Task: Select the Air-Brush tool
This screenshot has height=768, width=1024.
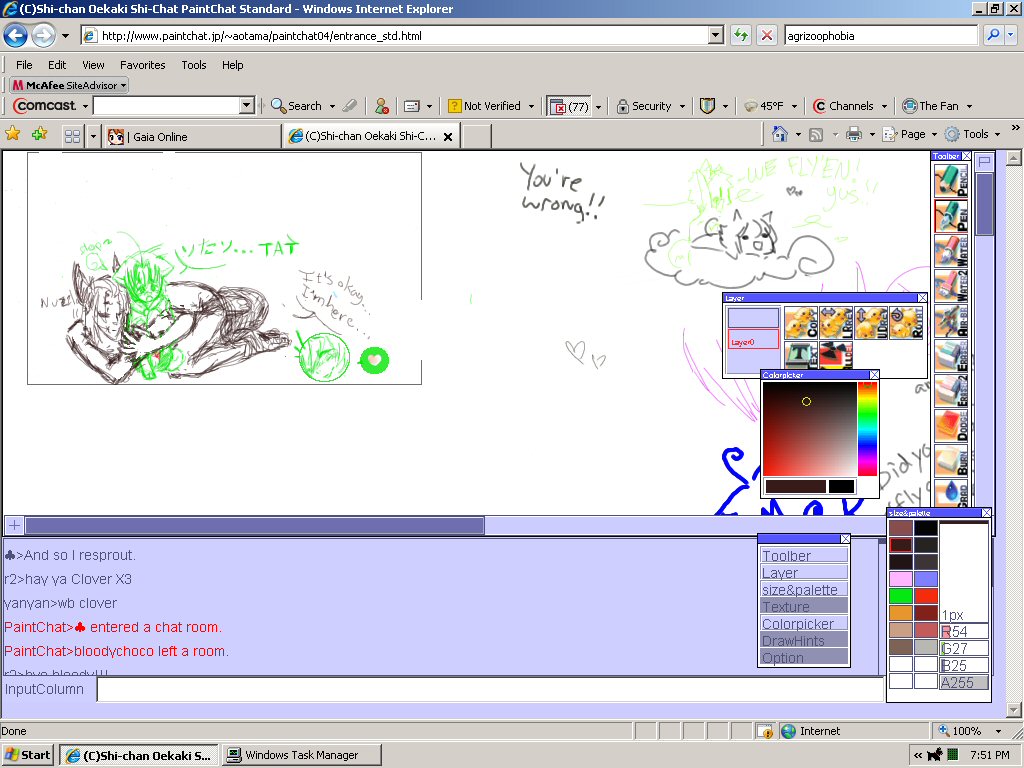Action: pyautogui.click(x=951, y=321)
